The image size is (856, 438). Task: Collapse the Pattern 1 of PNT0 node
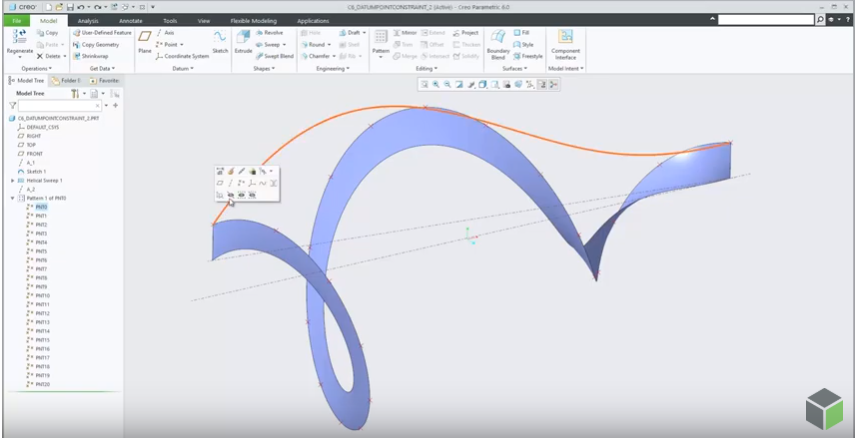[x=12, y=198]
